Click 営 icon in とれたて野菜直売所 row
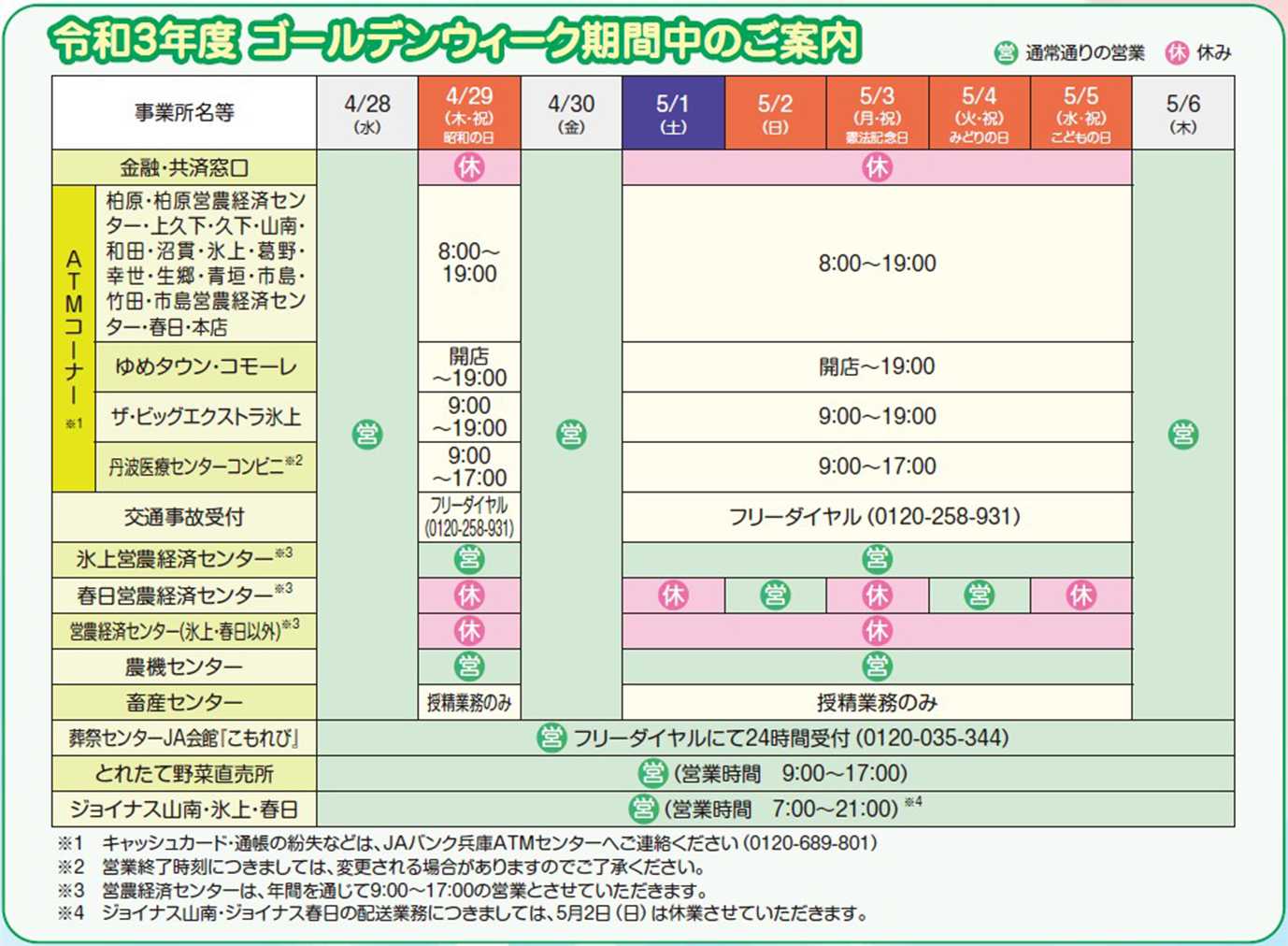 tap(652, 773)
